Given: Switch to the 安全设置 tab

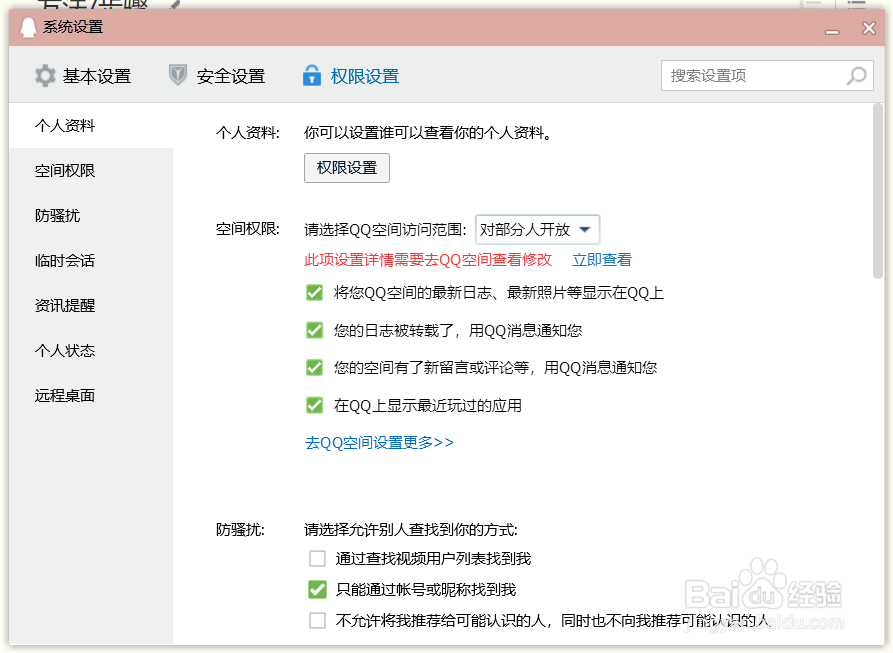Looking at the screenshot, I should pyautogui.click(x=217, y=76).
